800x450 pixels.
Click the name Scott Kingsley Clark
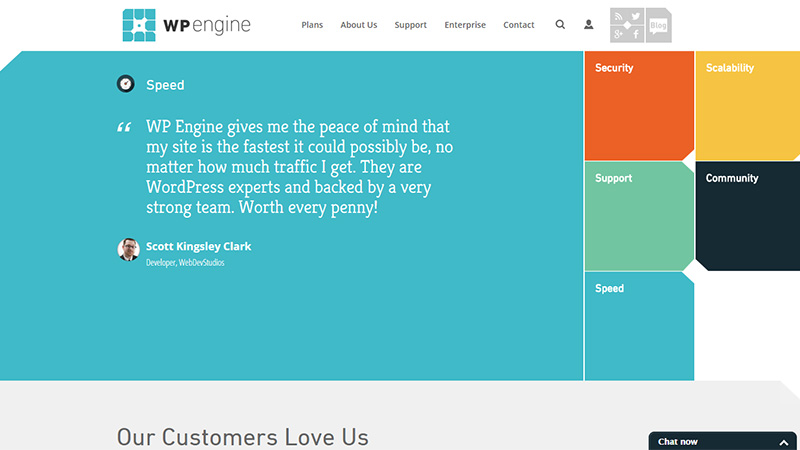(198, 246)
